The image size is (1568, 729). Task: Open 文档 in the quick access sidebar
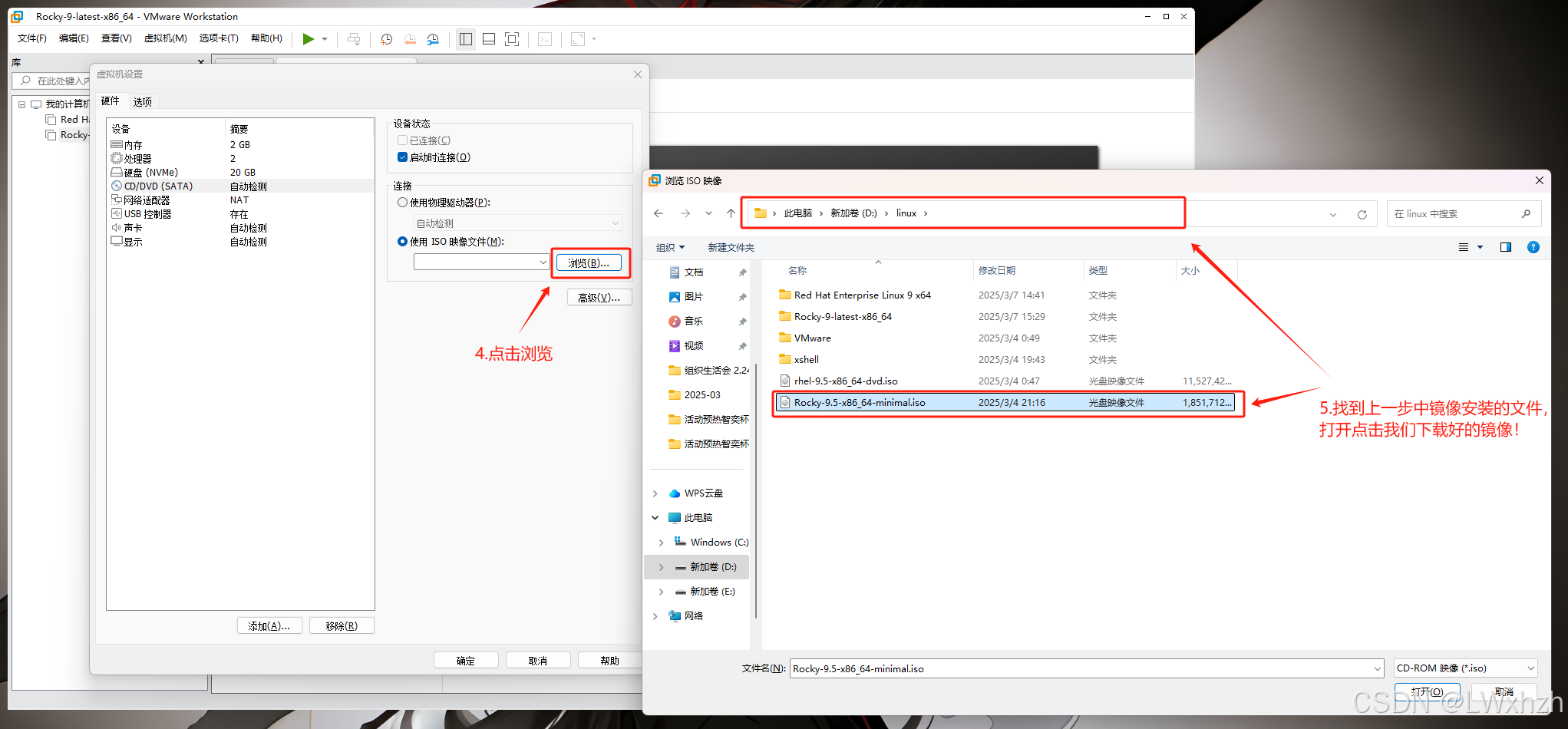[694, 272]
